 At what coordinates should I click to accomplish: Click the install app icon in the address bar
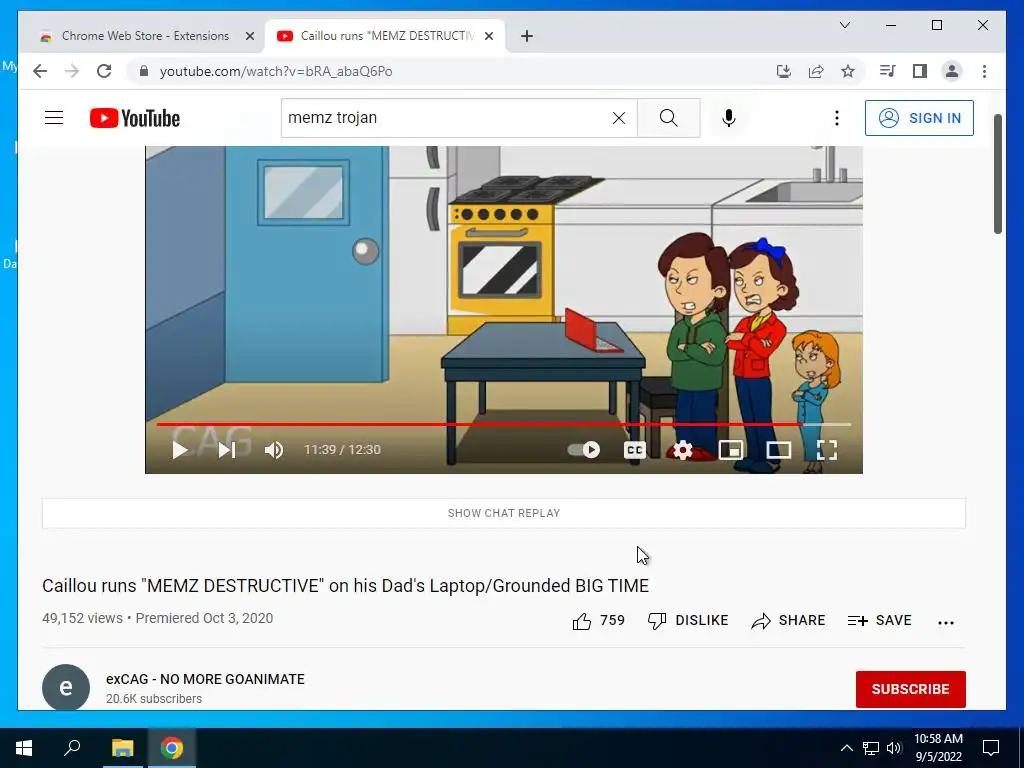784,71
